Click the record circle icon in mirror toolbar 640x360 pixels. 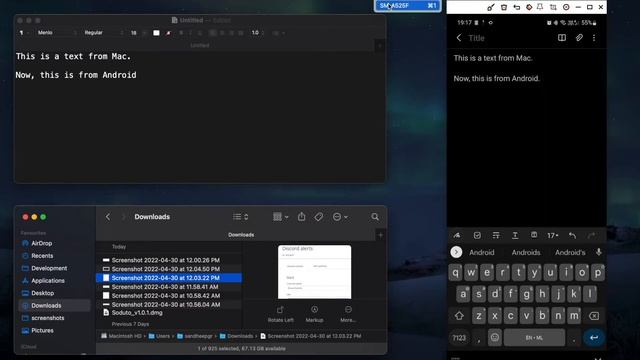click(566, 7)
